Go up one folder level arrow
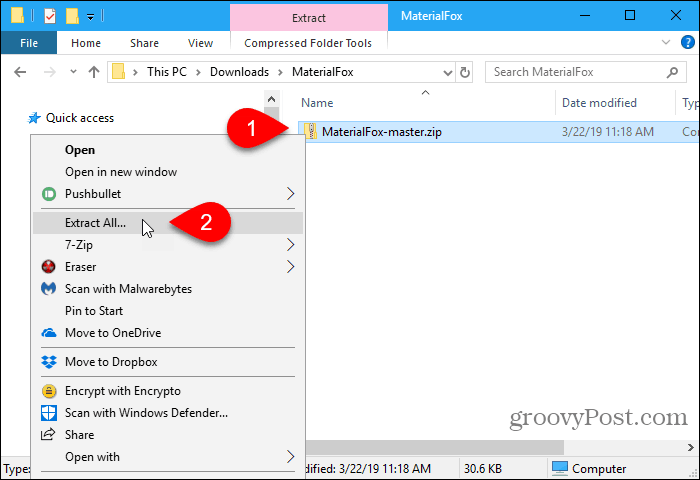700x480 pixels. click(94, 72)
